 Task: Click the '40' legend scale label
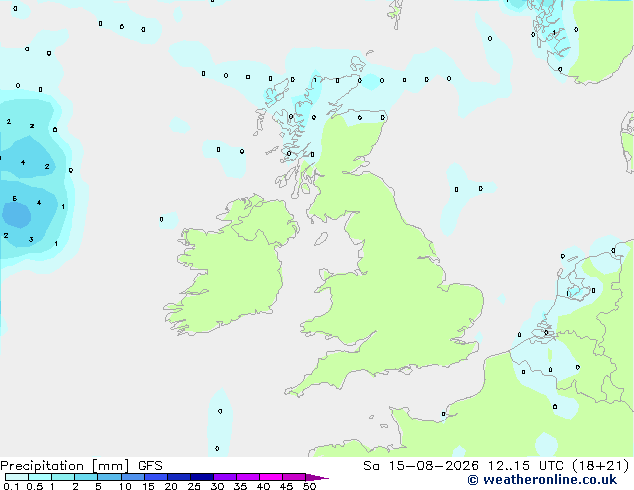(263, 486)
